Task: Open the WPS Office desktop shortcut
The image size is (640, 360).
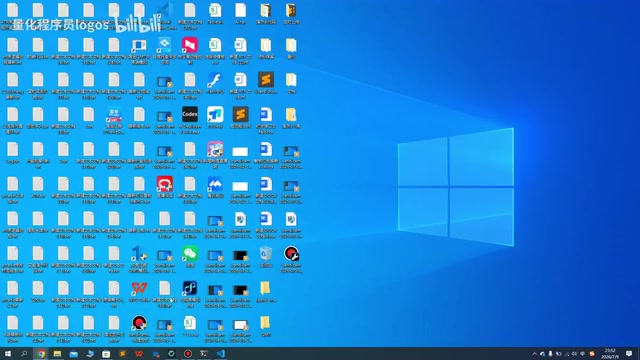Action: click(x=139, y=289)
